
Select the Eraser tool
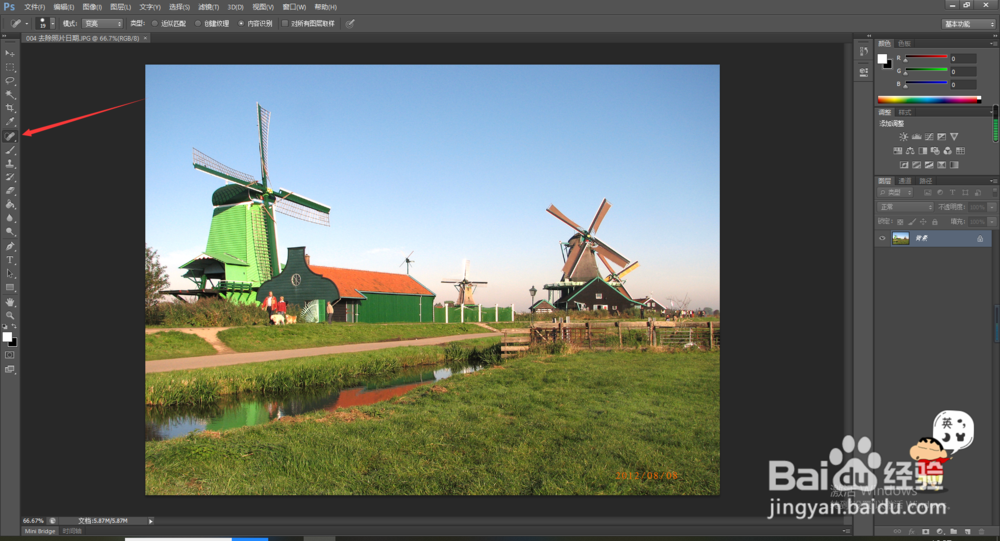coord(10,191)
